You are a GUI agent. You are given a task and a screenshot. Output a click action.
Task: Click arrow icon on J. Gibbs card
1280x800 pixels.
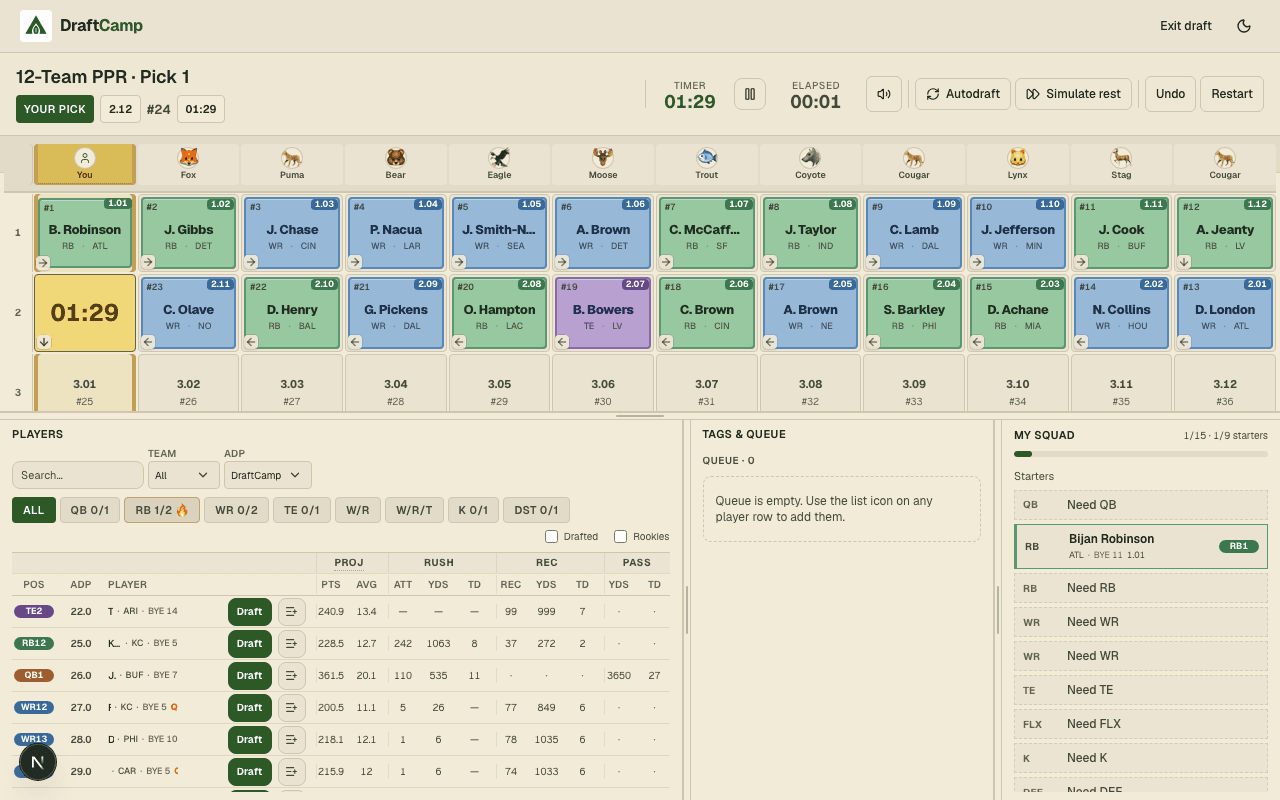pyautogui.click(x=148, y=262)
